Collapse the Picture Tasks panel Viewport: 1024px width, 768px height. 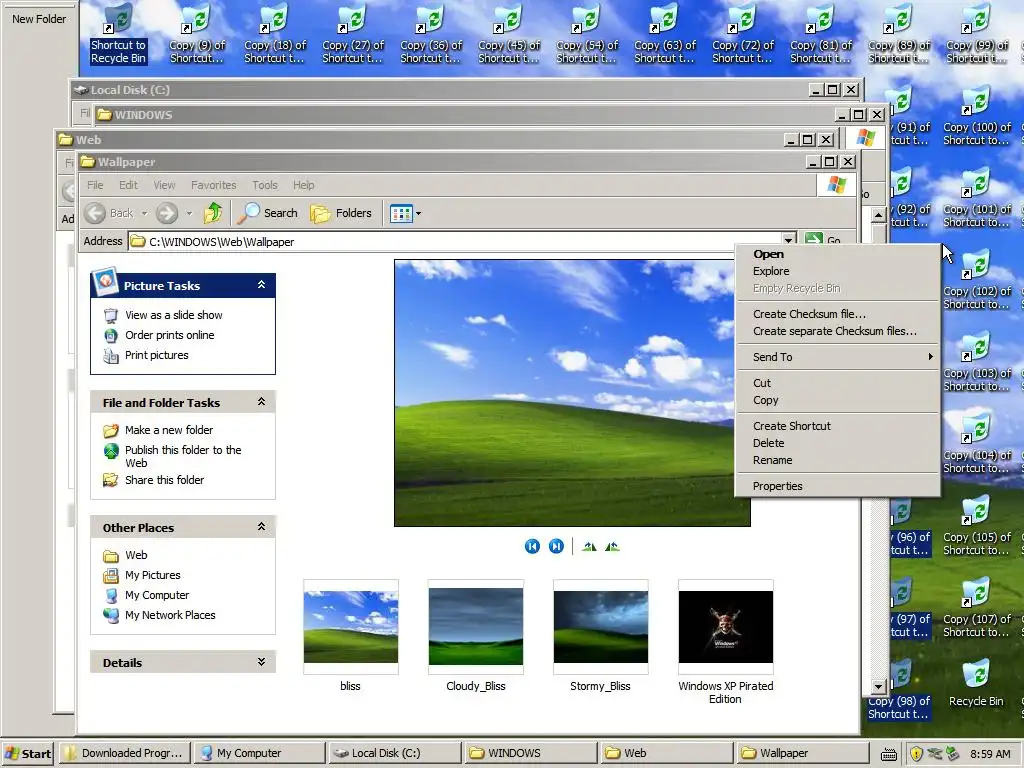coord(261,285)
